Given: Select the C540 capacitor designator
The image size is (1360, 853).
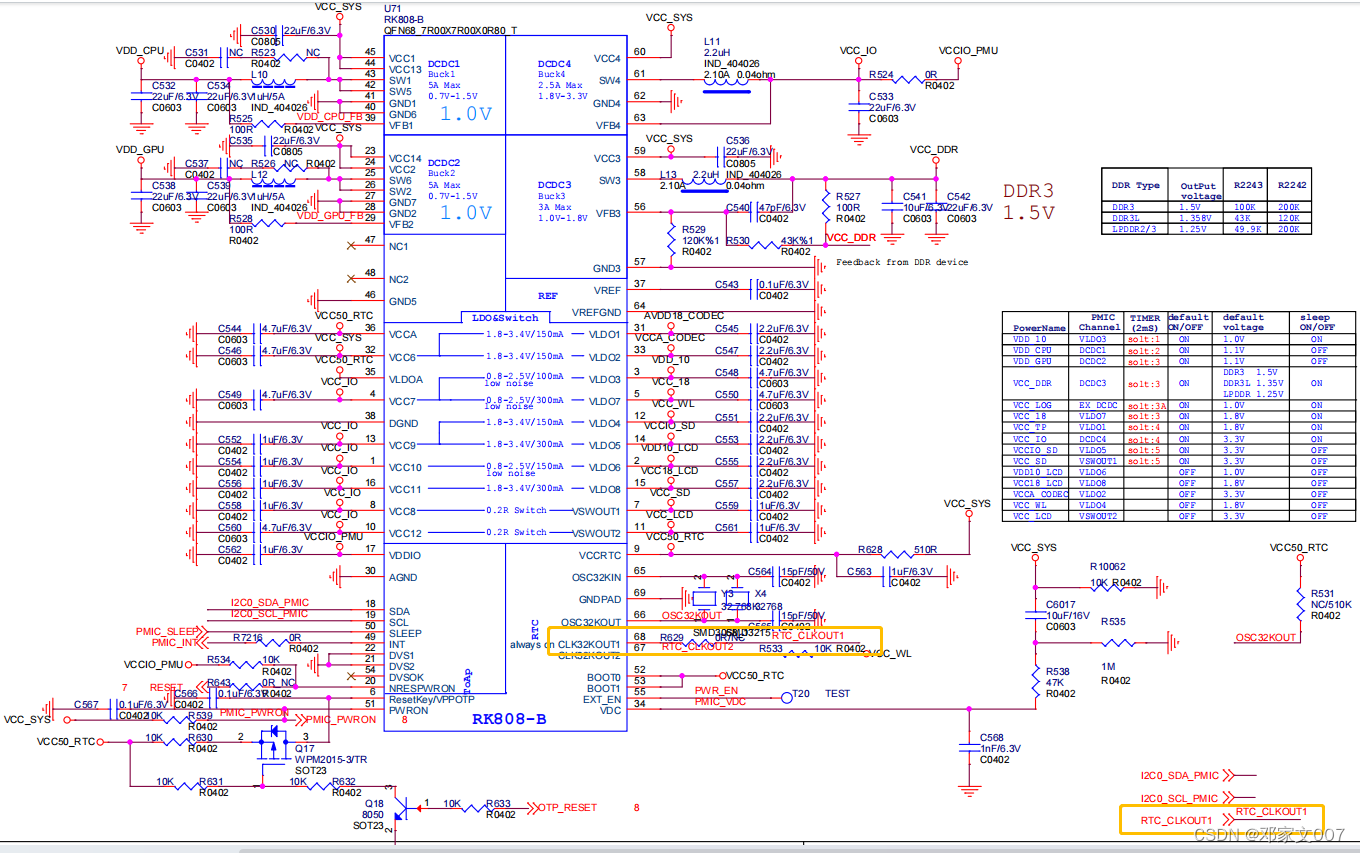Looking at the screenshot, I should pyautogui.click(x=738, y=208).
